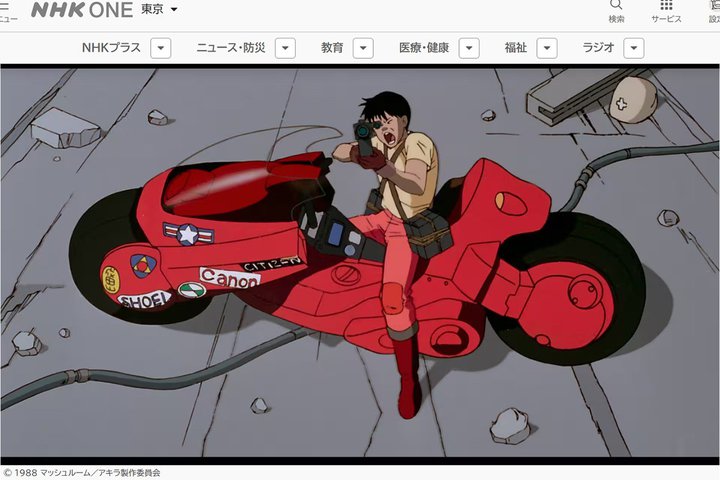
Task: Go to the 医療・健康 menu link
Action: pos(424,48)
